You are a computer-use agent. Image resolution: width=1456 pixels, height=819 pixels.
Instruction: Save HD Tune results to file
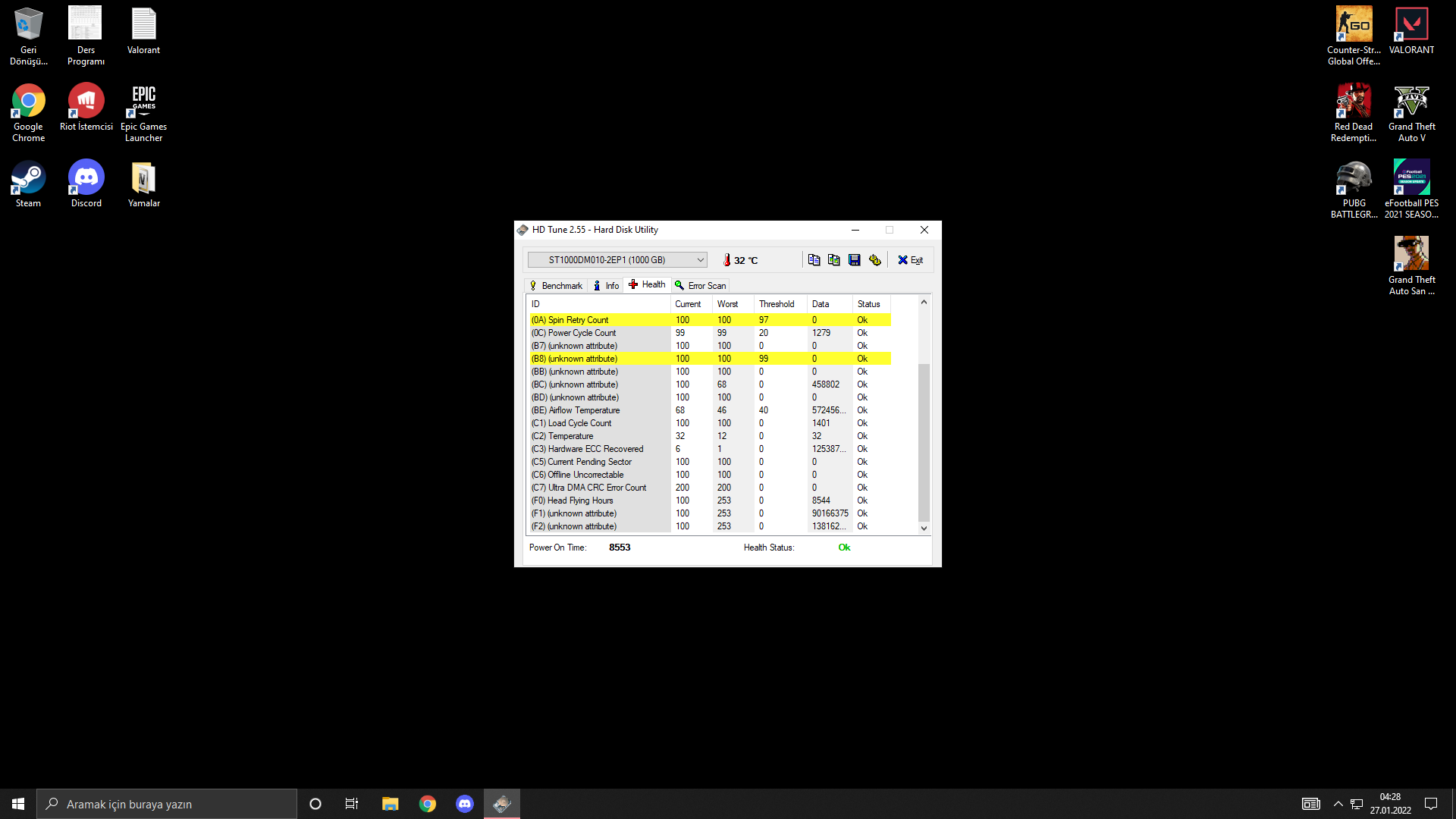pos(855,260)
